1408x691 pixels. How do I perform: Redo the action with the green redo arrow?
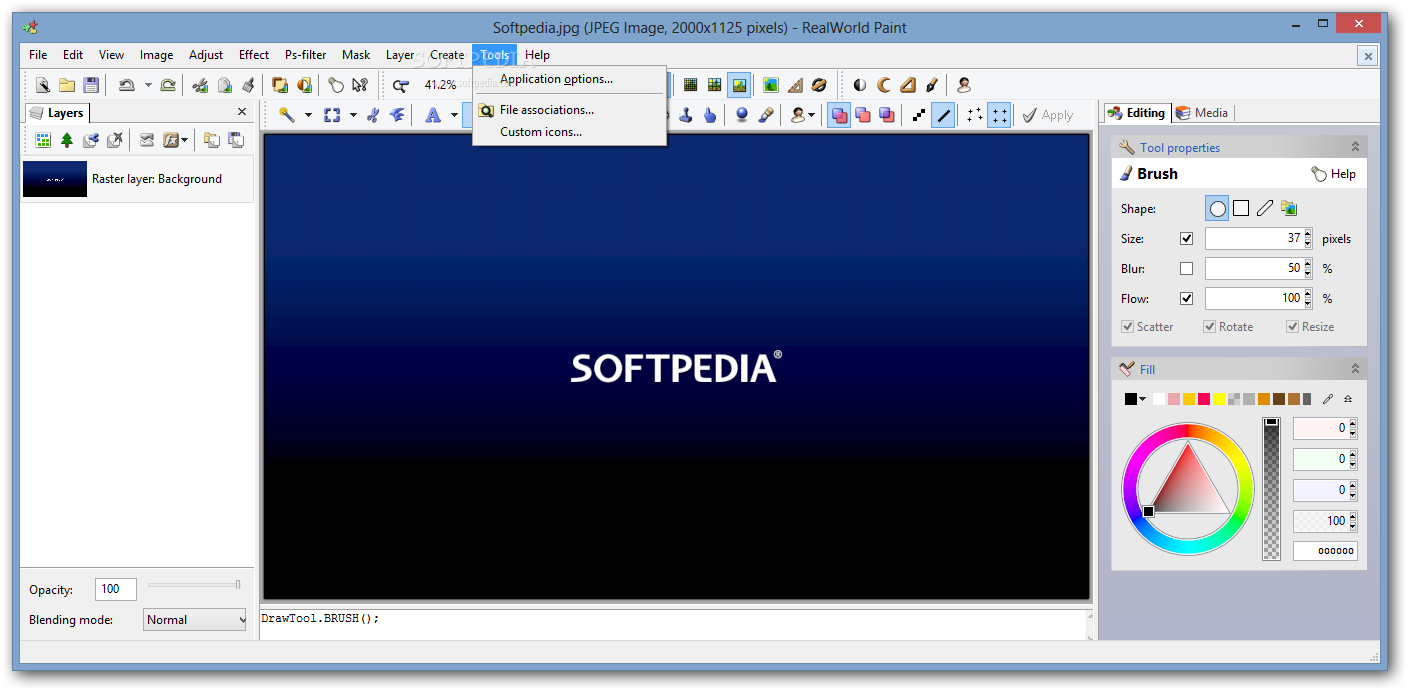(168, 85)
